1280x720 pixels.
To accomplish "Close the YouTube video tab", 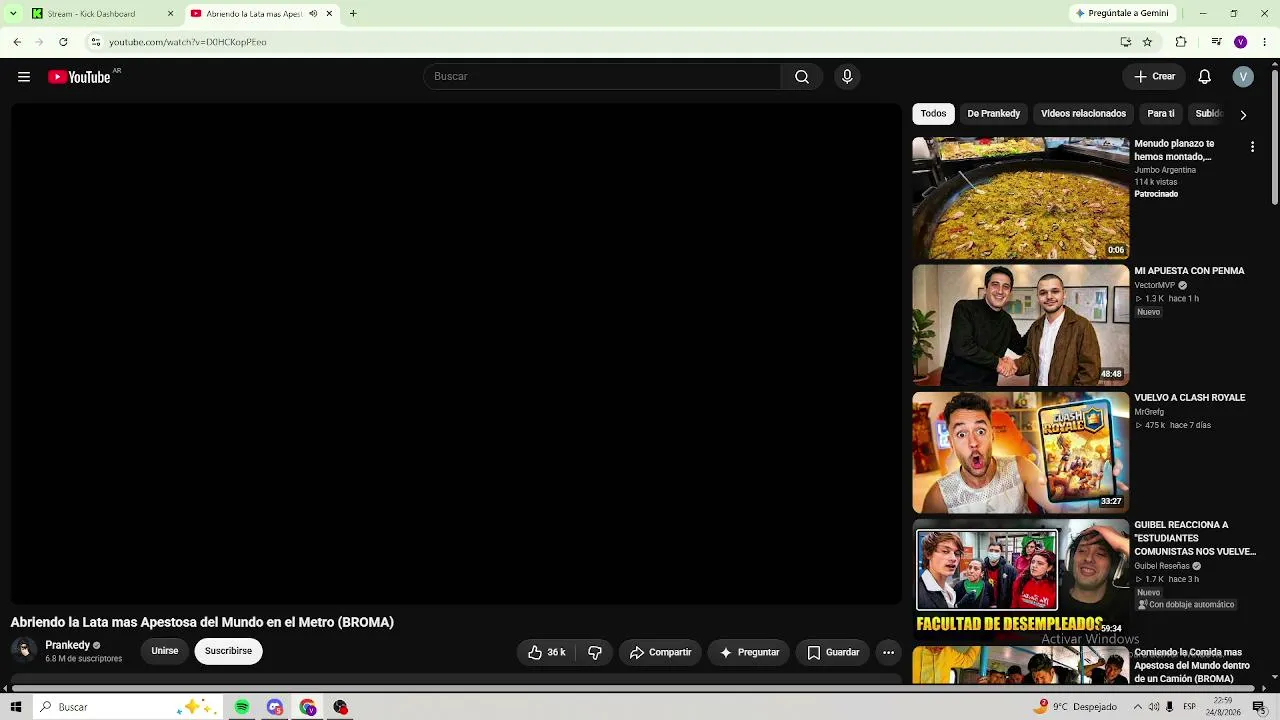I will (x=329, y=14).
